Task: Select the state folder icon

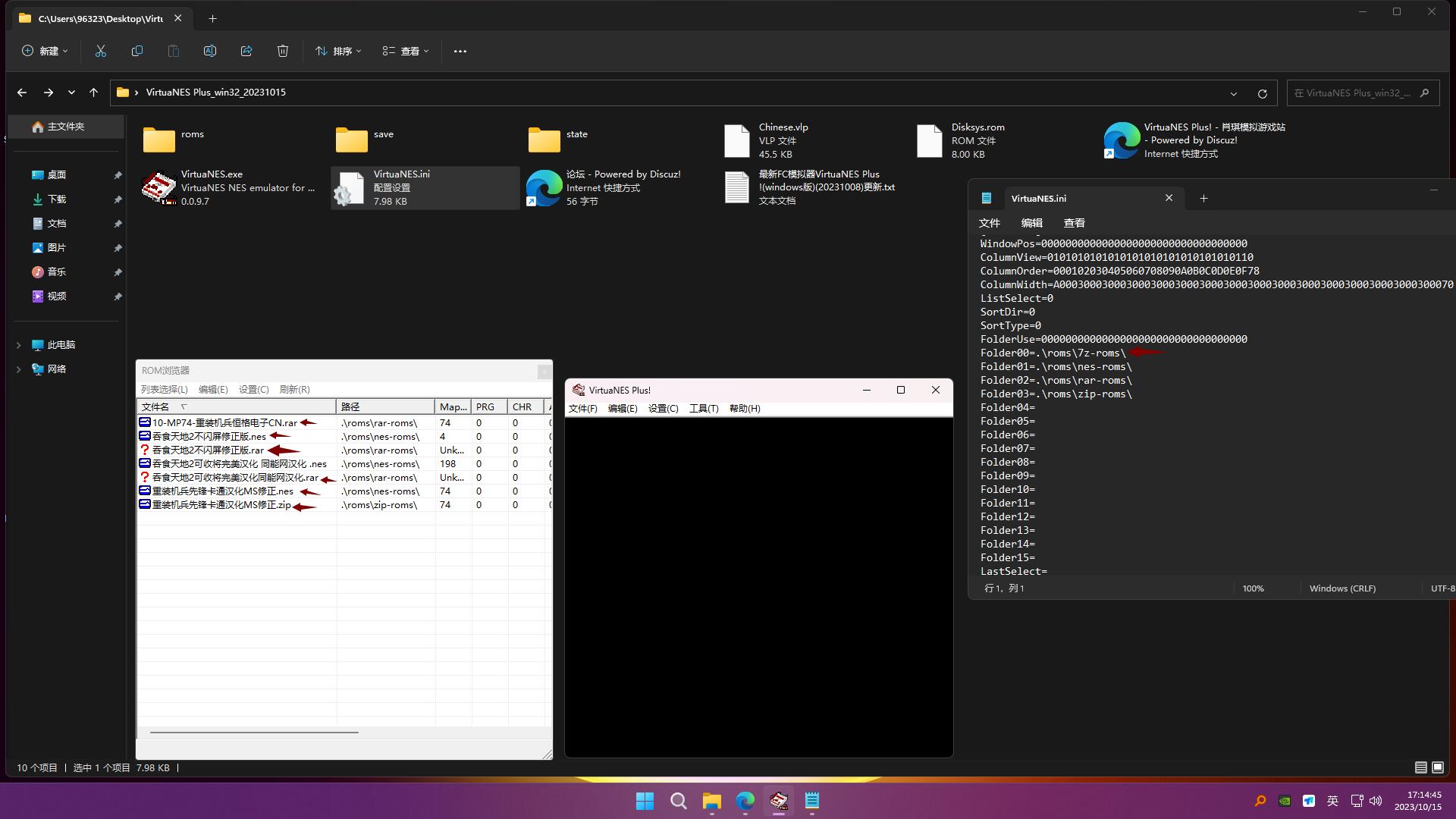Action: (x=544, y=140)
